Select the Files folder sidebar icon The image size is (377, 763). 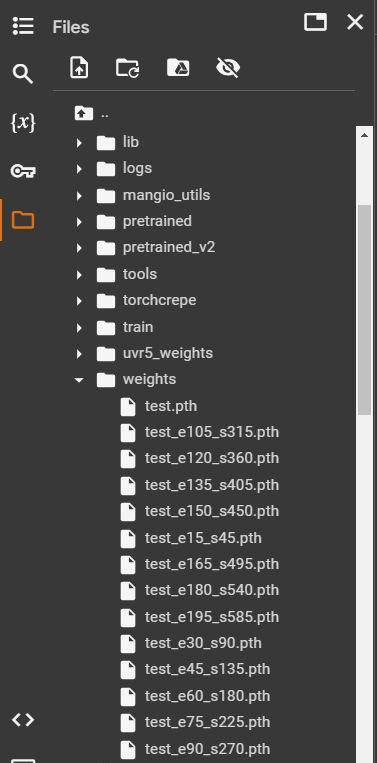point(23,220)
